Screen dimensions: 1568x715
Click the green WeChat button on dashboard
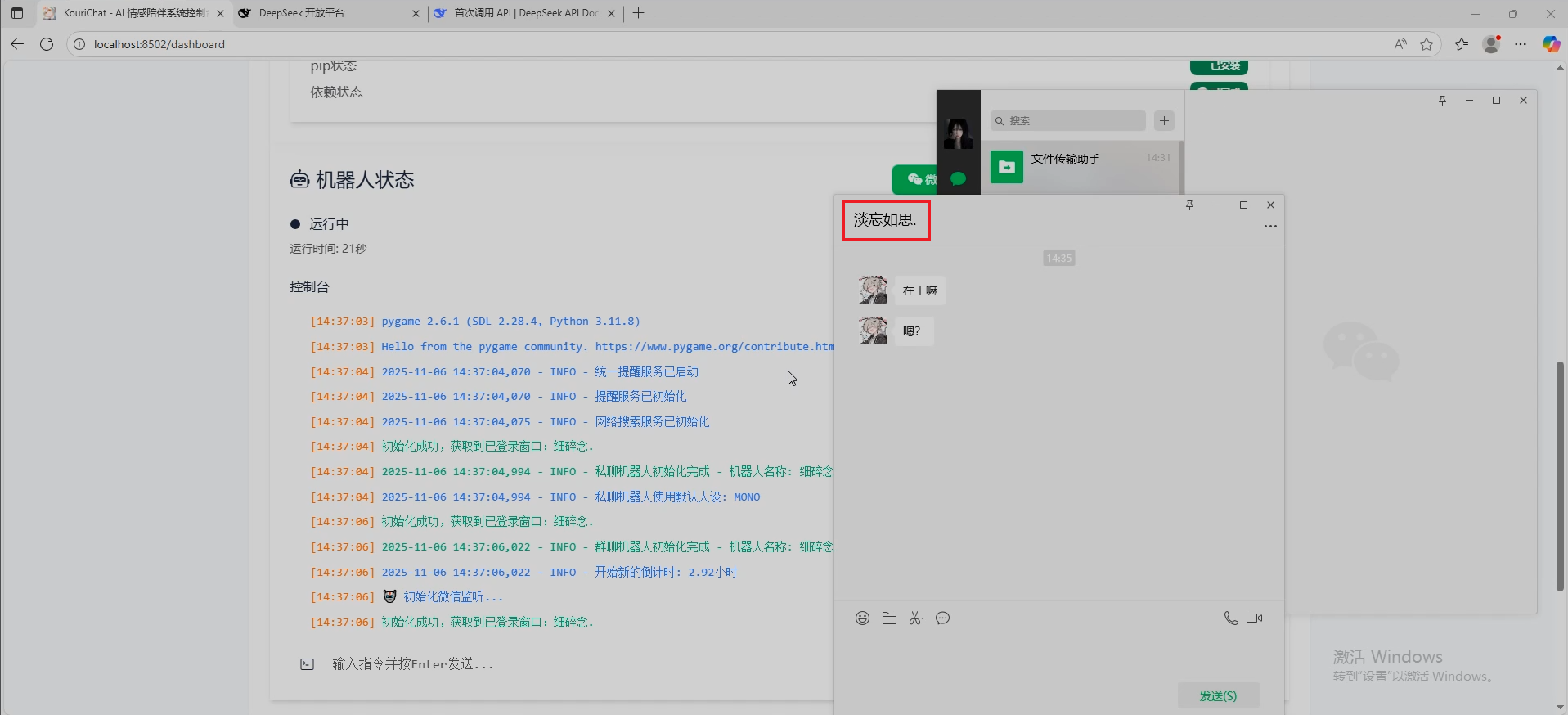coord(916,179)
